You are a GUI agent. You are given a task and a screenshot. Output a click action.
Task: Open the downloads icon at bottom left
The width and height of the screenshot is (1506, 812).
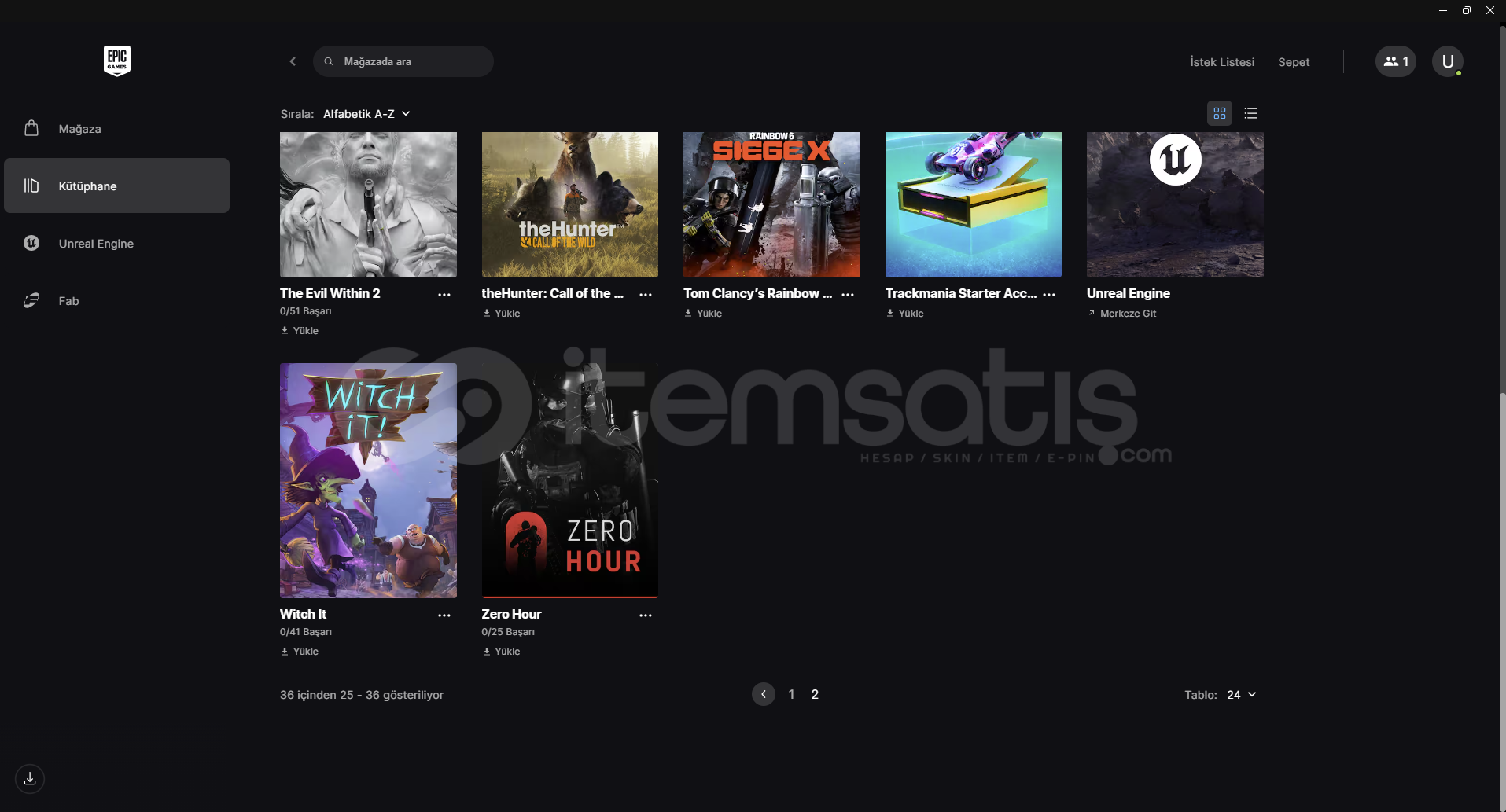(30, 779)
